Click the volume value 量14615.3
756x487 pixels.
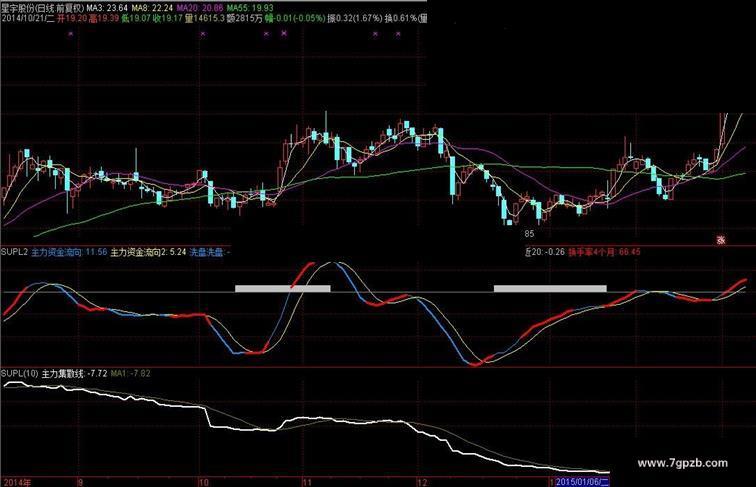click(205, 18)
